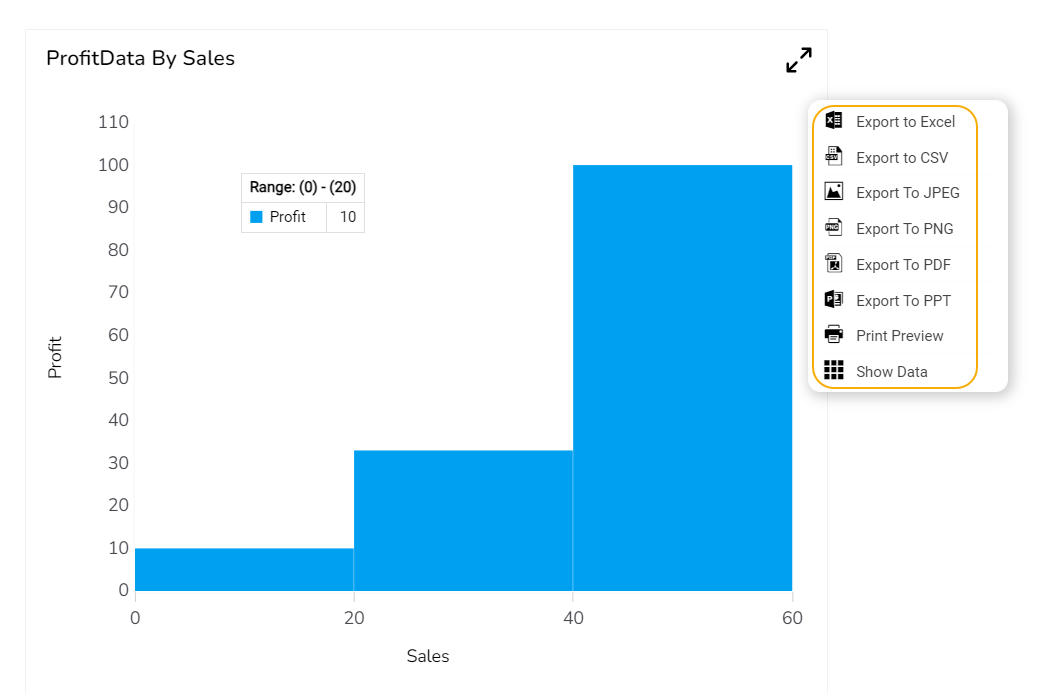Click the printer icon
Screen dimensions: 1040x693
click(x=834, y=335)
